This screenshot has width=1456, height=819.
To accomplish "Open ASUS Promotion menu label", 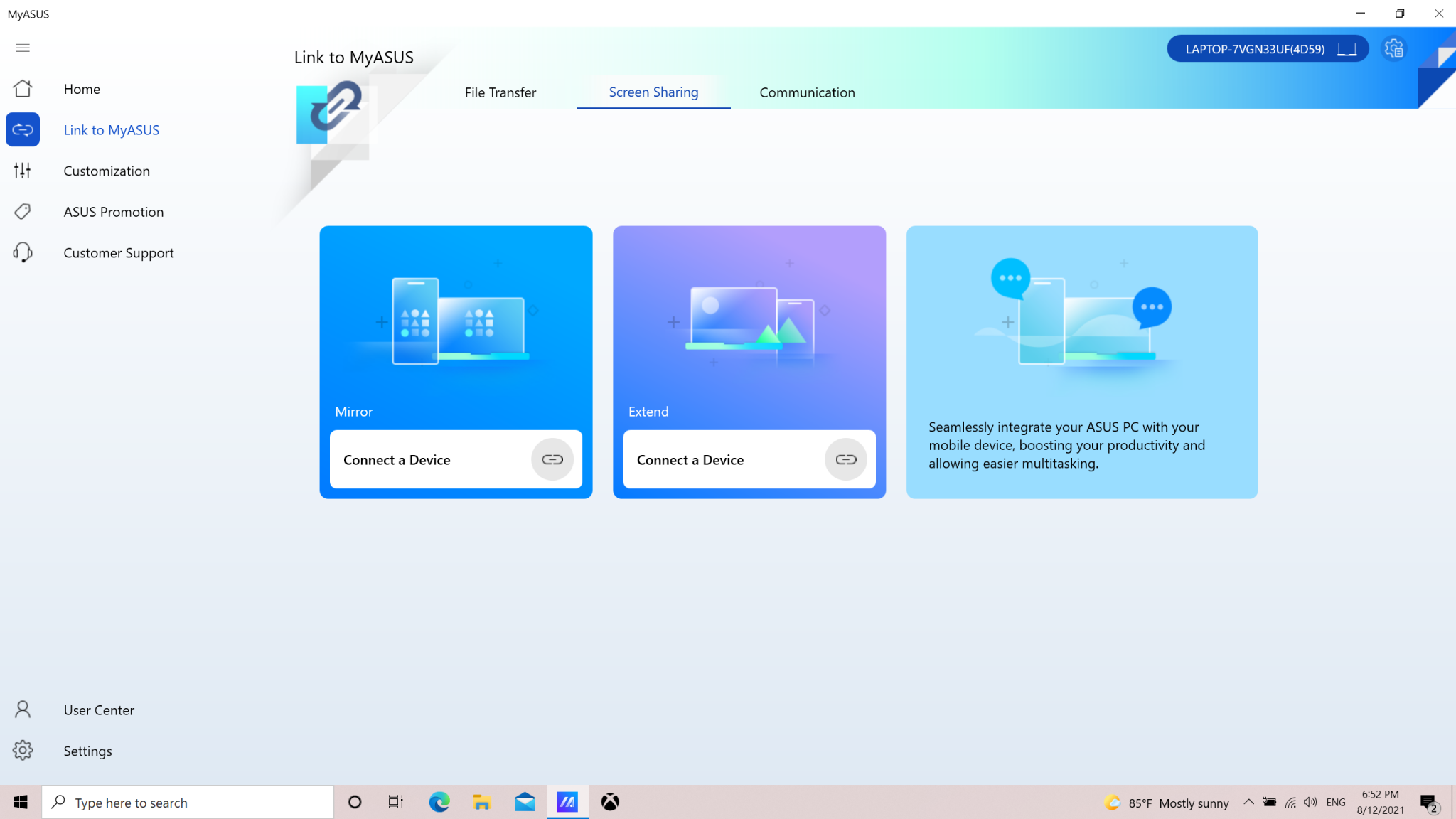I will (x=114, y=212).
